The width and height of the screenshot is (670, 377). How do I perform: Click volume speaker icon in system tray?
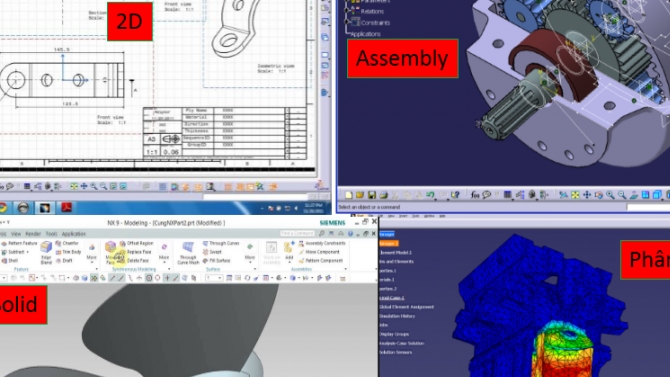tap(296, 208)
